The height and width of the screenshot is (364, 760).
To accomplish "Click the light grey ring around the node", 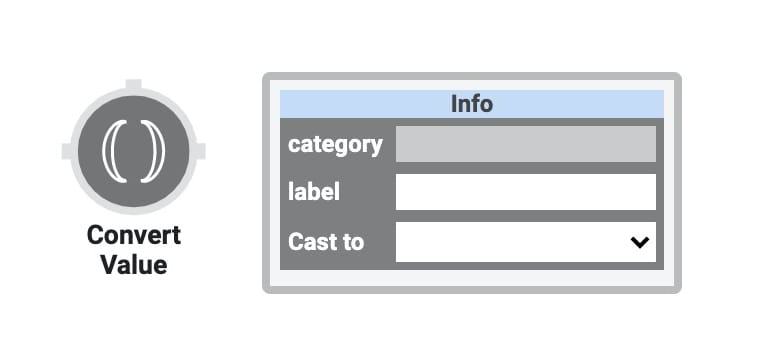I will pos(133,92).
